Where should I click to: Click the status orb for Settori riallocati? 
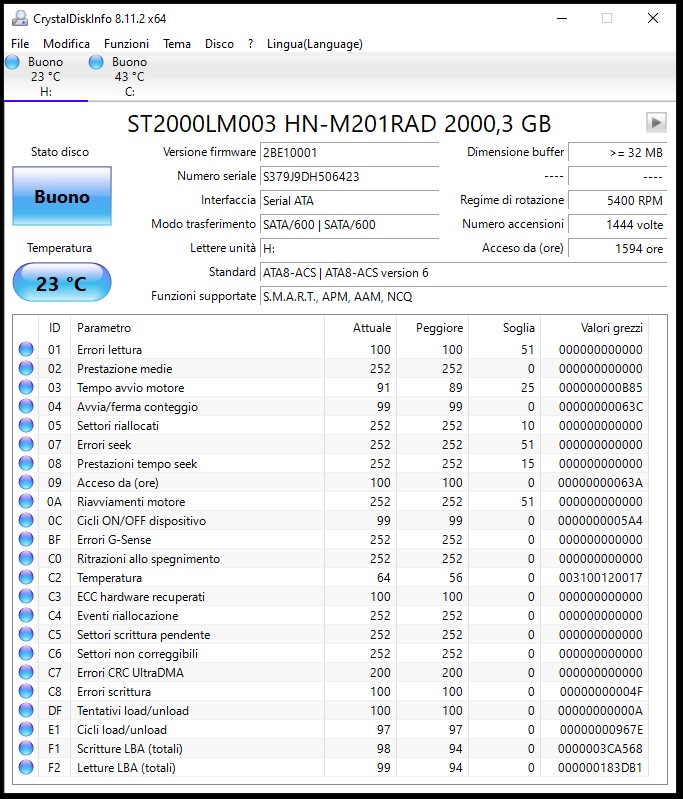(x=26, y=425)
